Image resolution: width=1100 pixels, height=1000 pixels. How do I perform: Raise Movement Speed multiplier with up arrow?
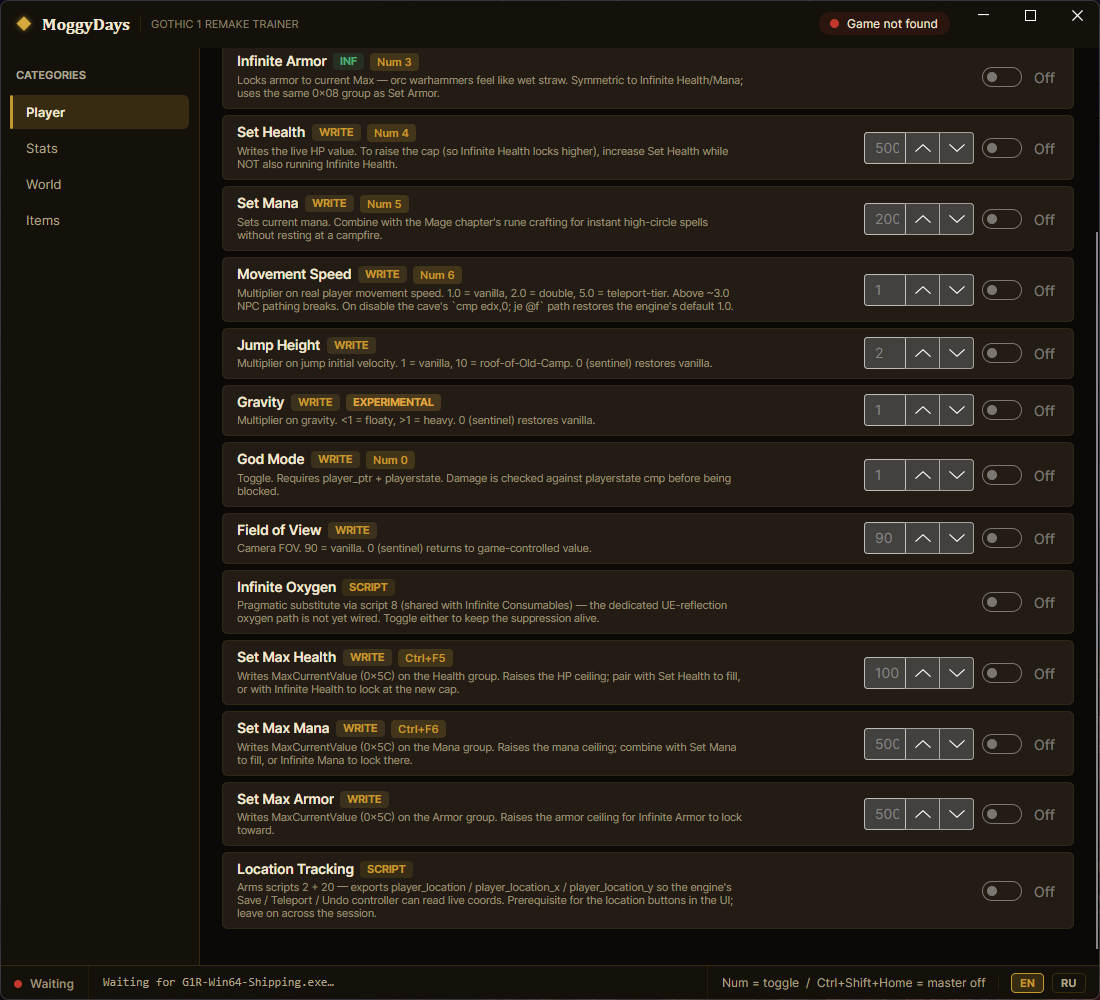tap(923, 290)
